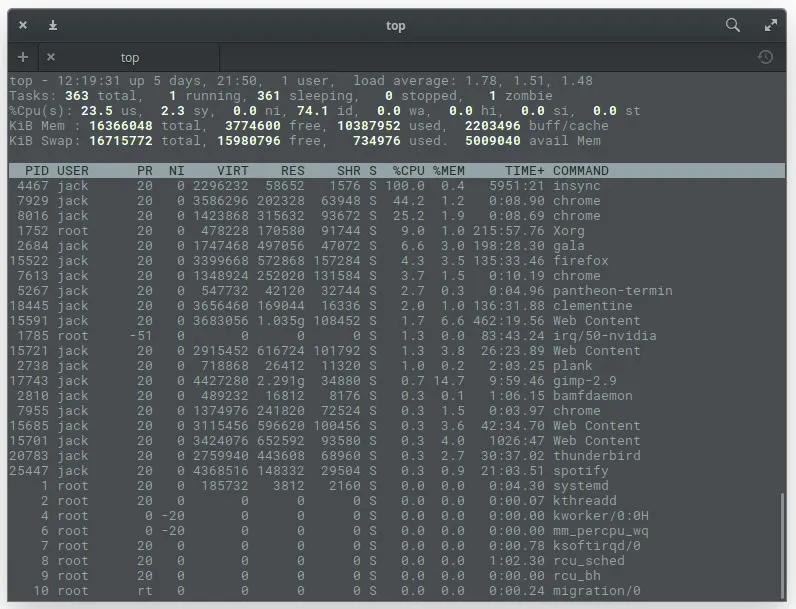This screenshot has height=609, width=796.
Task: Click the COMMAND column header
Action: 580,171
